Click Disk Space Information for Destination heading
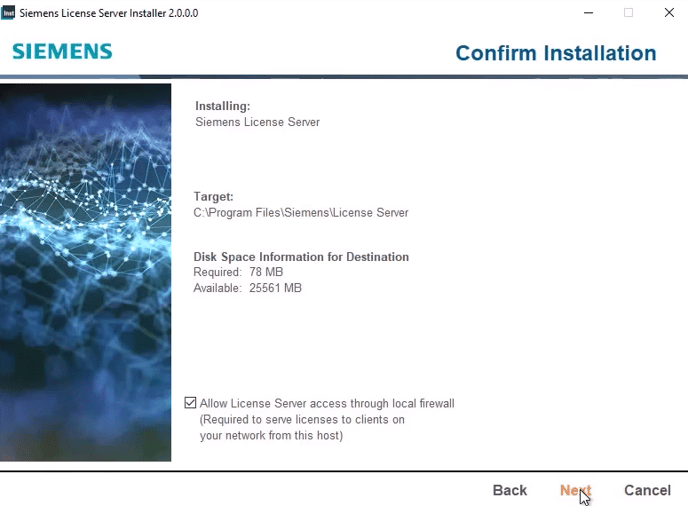The image size is (688, 506). coord(300,257)
